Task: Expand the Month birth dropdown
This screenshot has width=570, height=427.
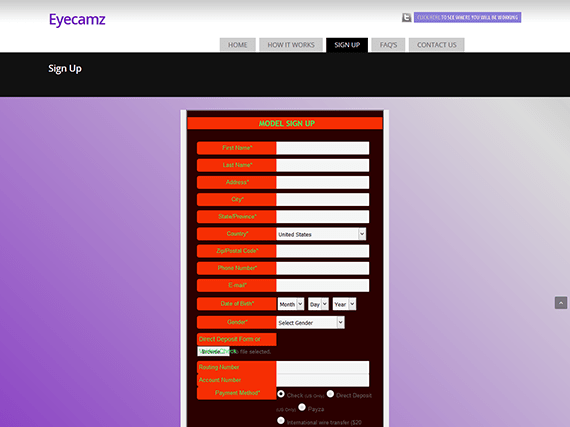Action: coord(290,304)
